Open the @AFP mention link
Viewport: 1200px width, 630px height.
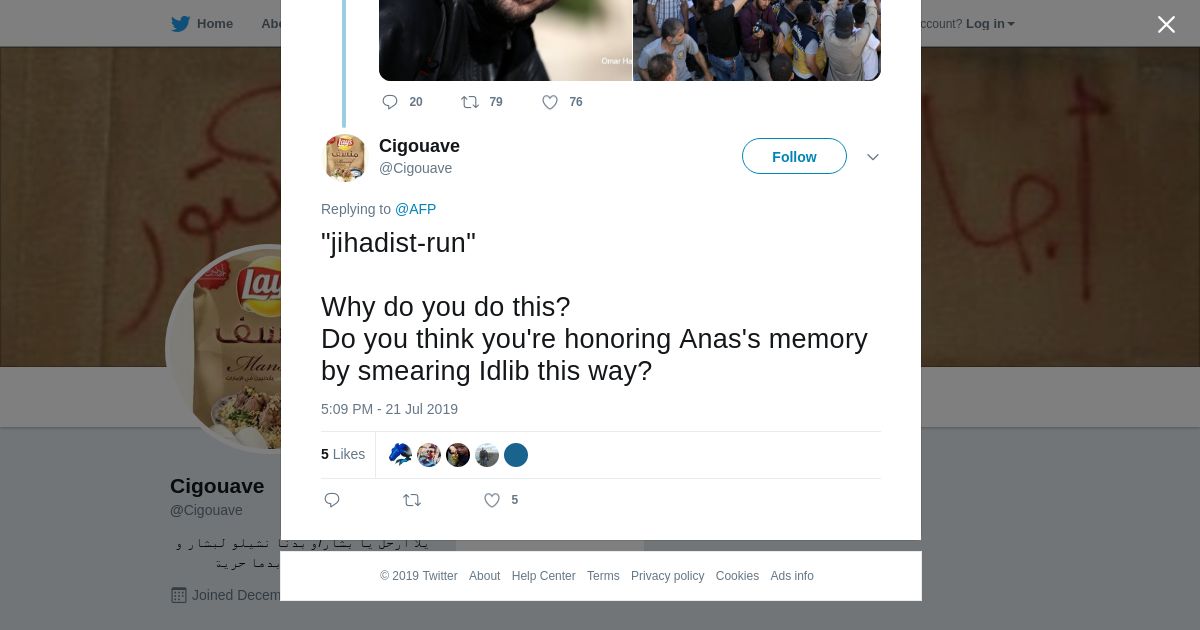tap(415, 209)
